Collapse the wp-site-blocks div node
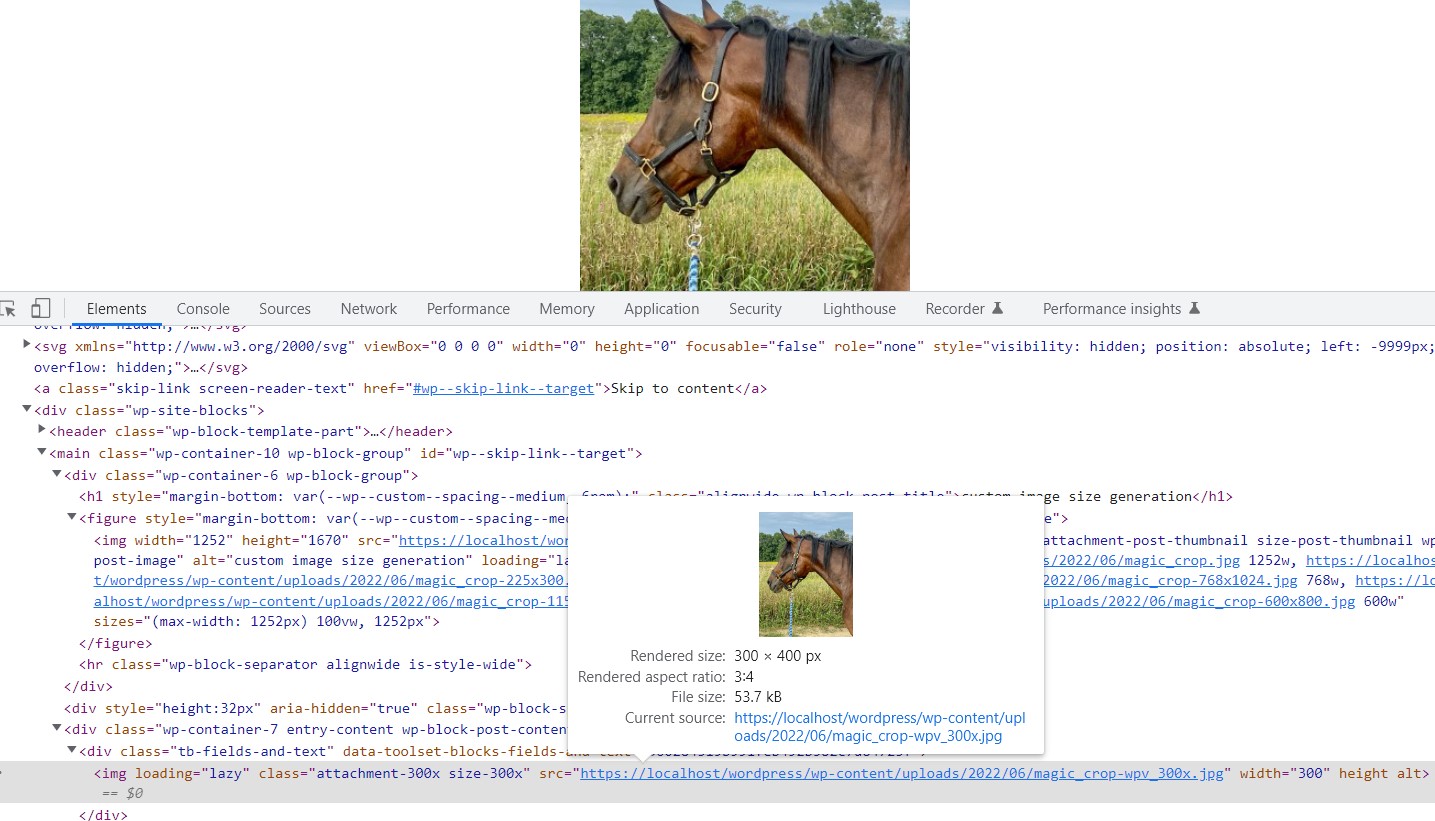1435x821 pixels. (27, 410)
